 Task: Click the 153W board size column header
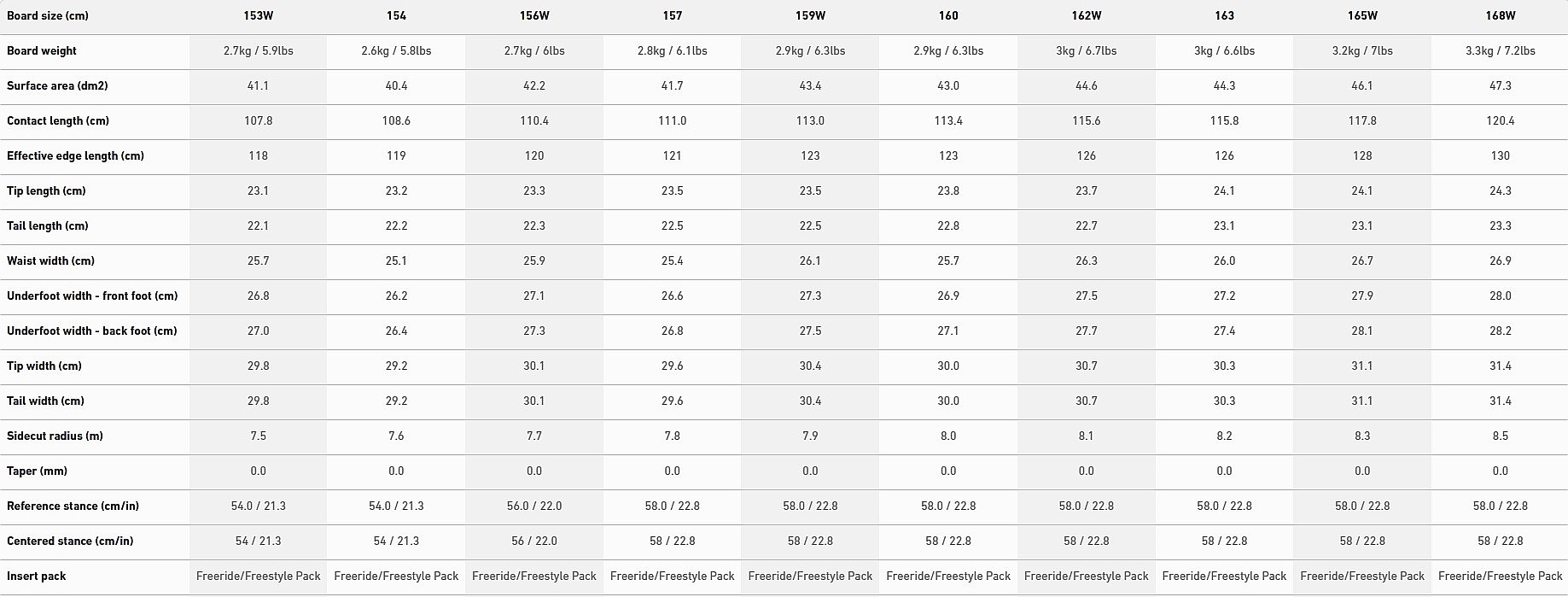[259, 15]
